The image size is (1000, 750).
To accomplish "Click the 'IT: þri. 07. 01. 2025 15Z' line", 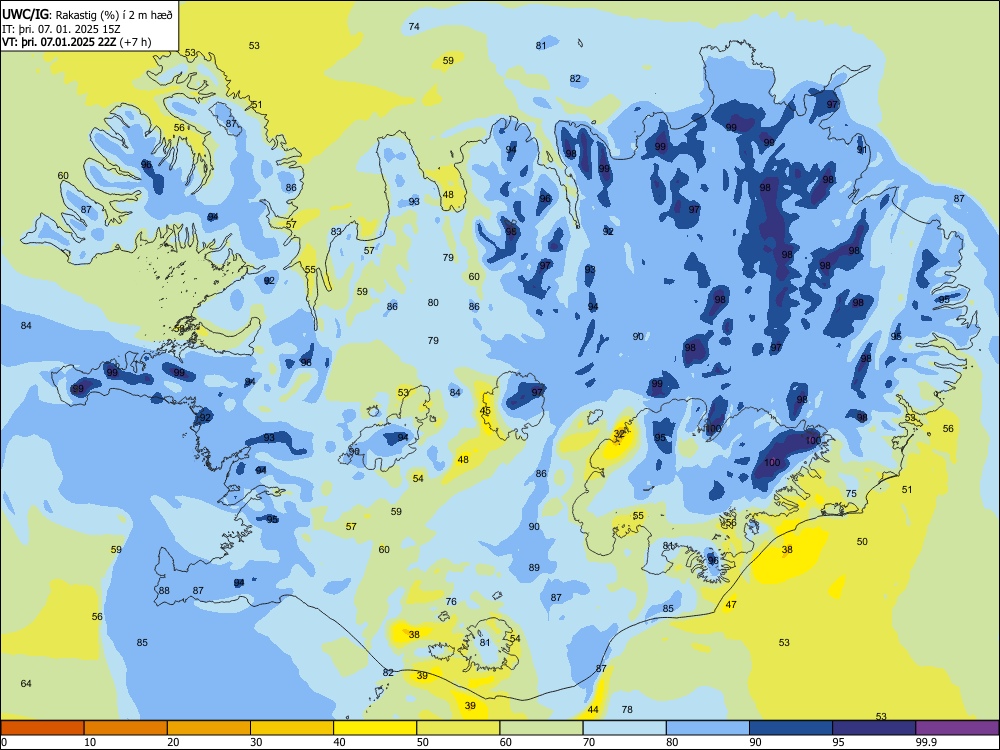I will (x=62, y=29).
